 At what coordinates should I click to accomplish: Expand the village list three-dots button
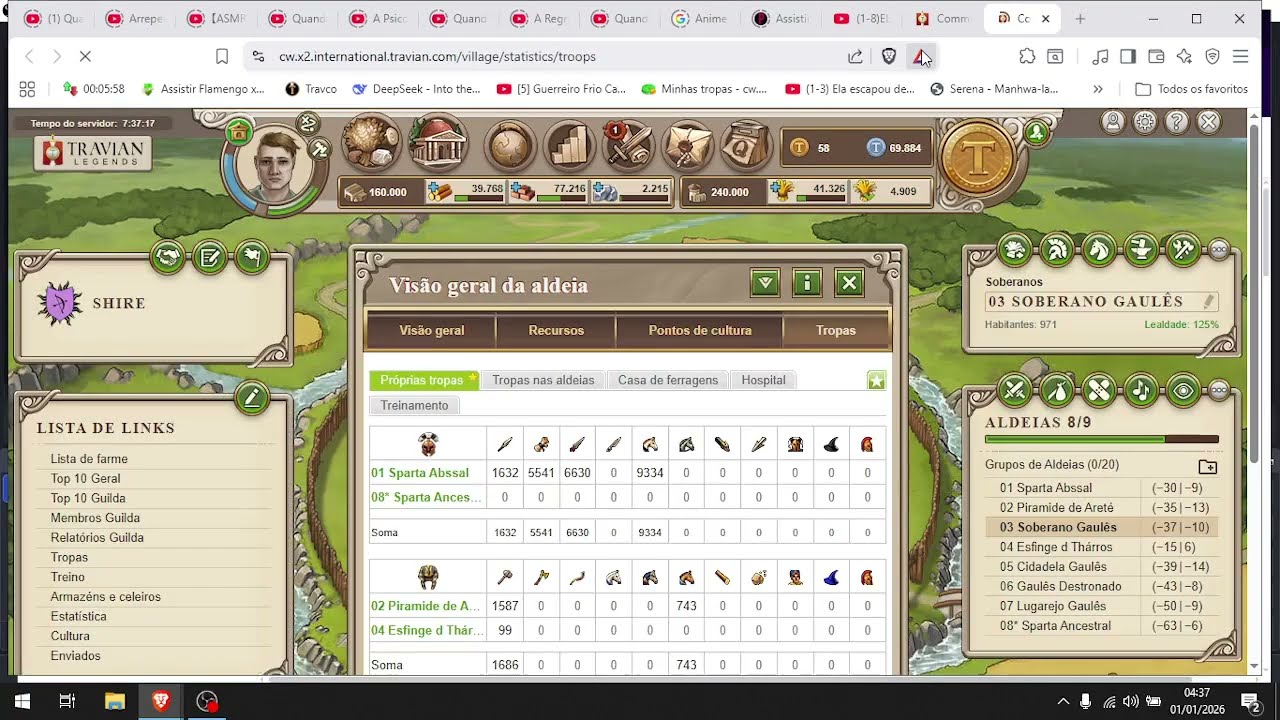[x=1219, y=390]
